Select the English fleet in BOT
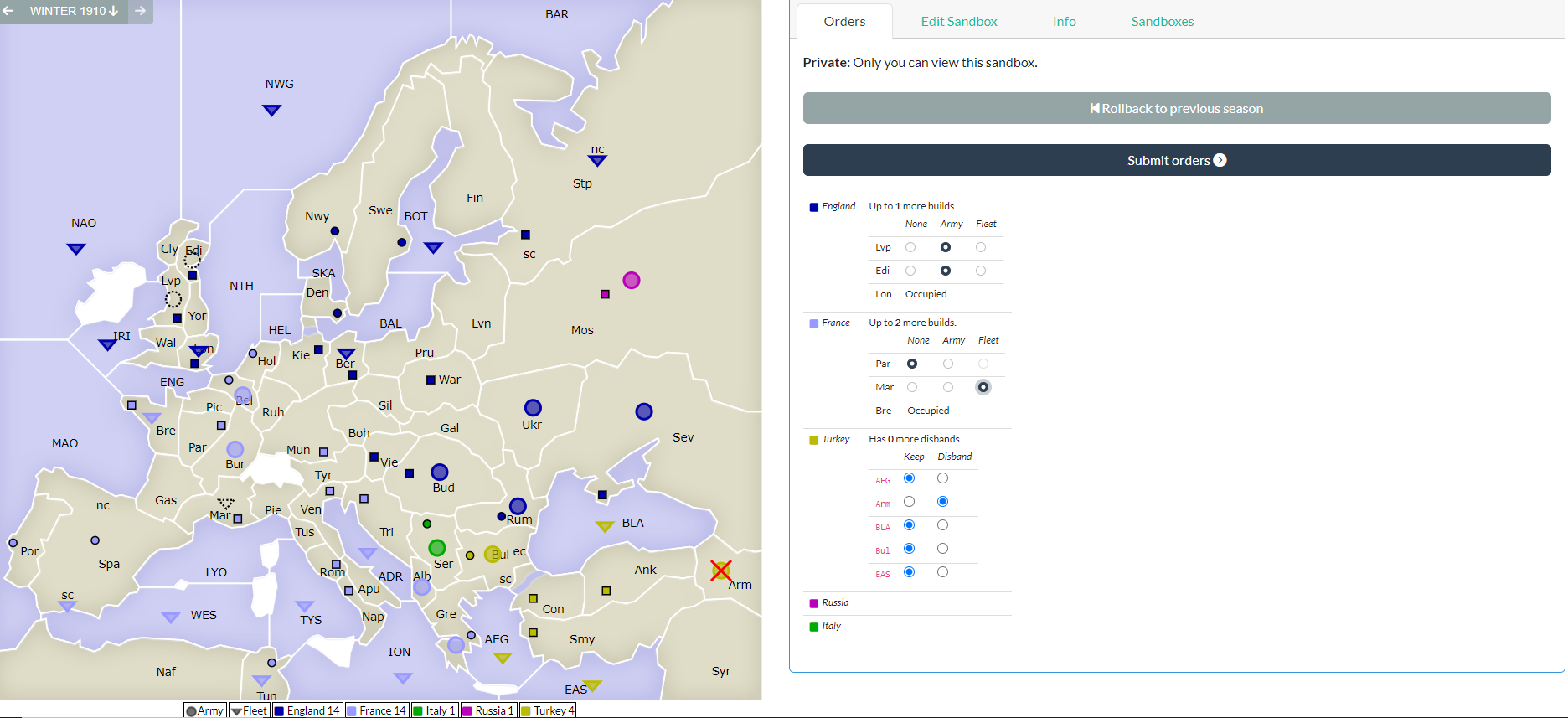The height and width of the screenshot is (718, 1568). coord(433,247)
